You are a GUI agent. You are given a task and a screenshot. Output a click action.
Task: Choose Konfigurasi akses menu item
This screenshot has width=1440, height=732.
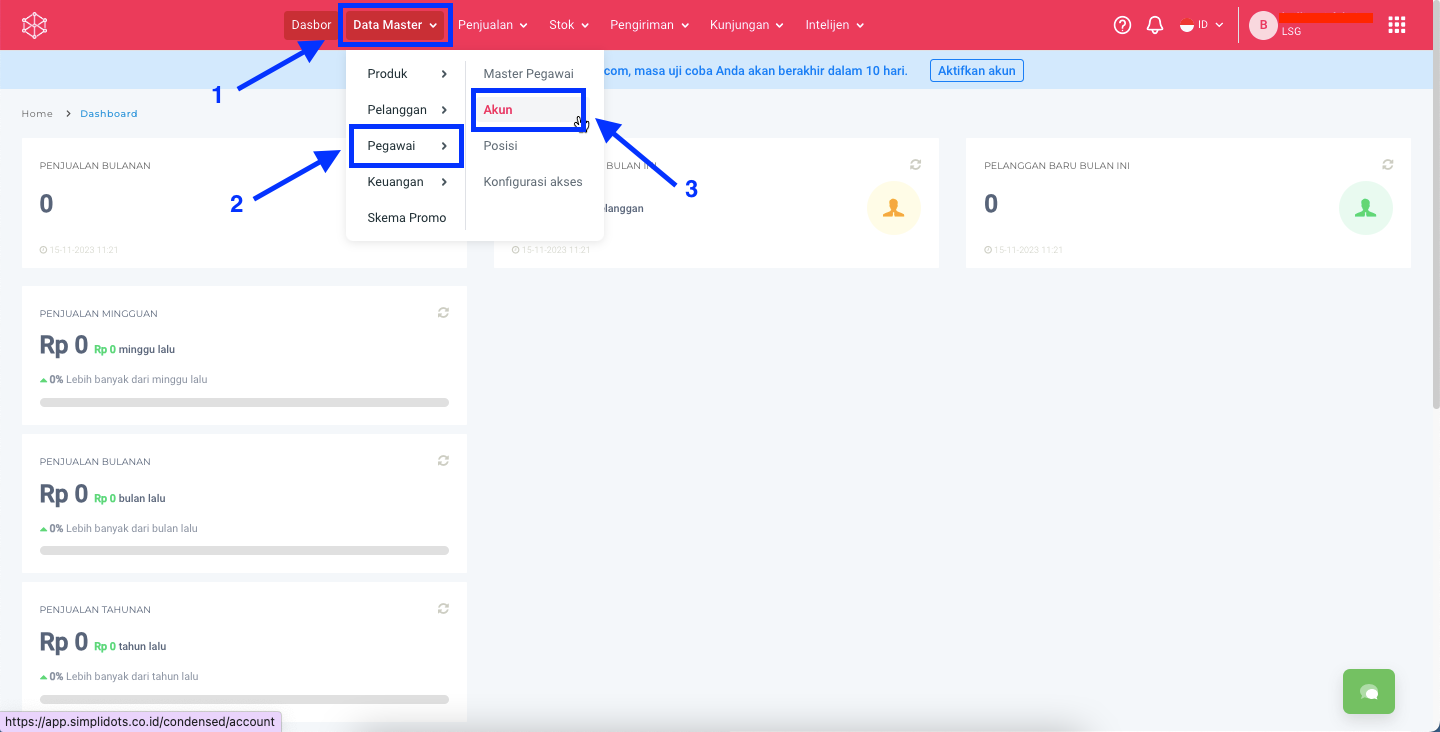(x=532, y=182)
